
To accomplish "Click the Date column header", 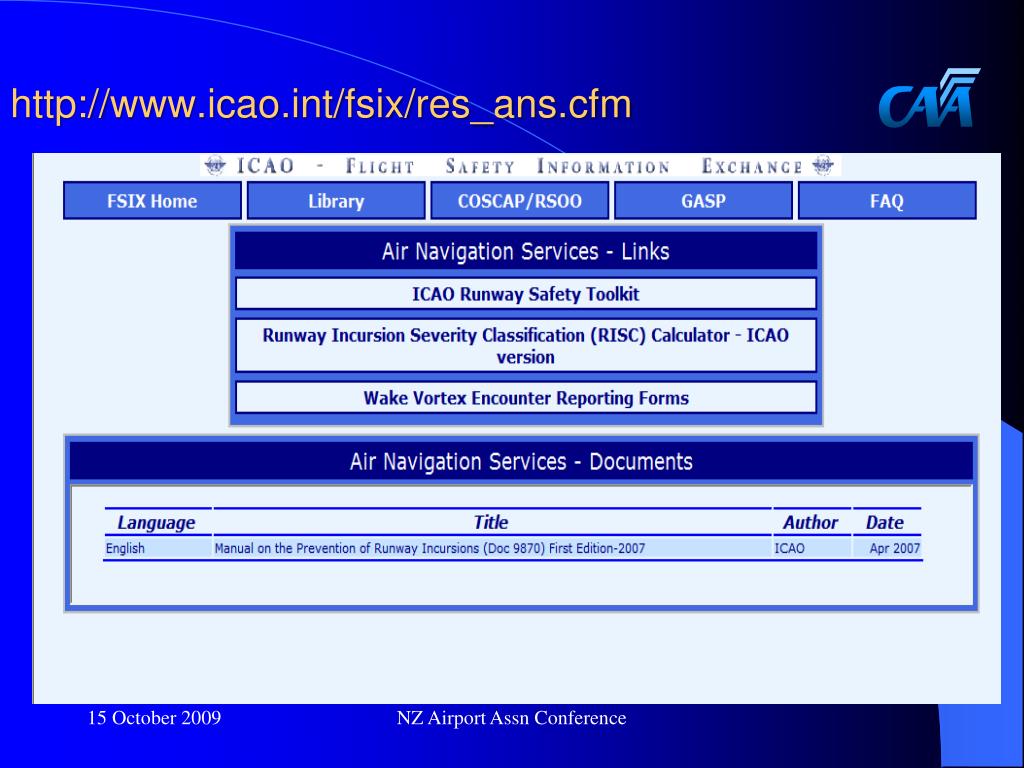I will 885,522.
